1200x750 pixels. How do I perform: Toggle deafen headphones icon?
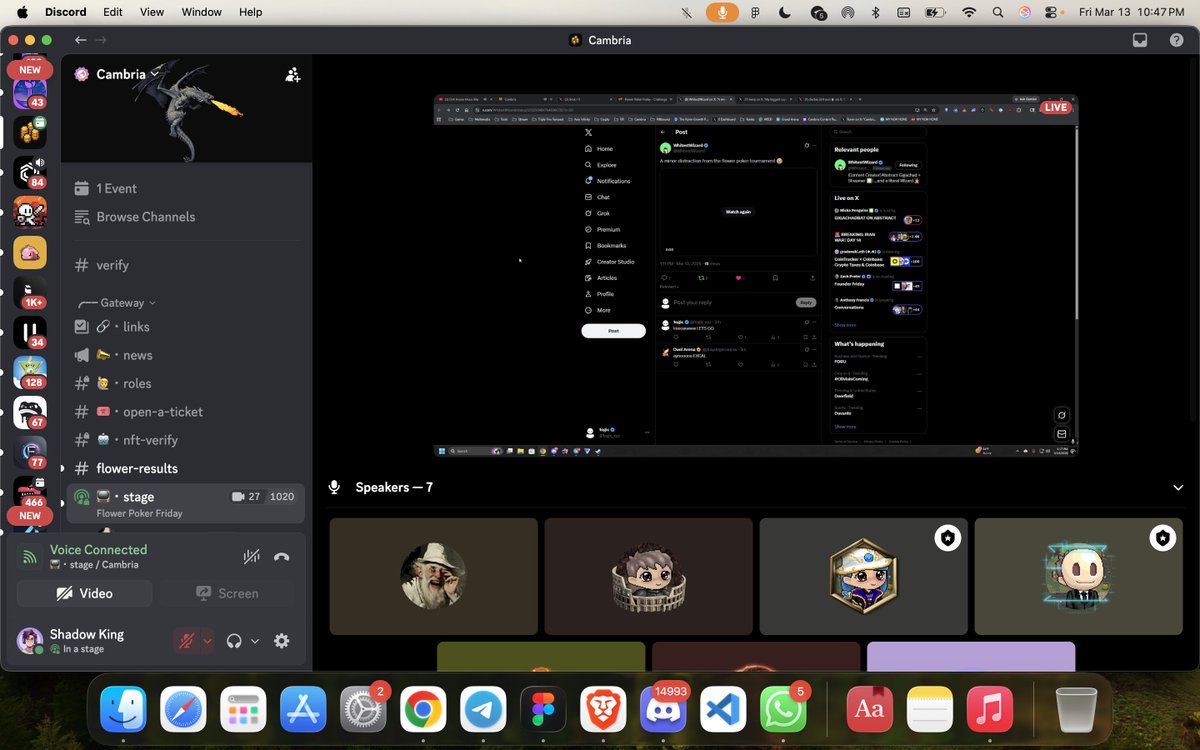coord(235,641)
